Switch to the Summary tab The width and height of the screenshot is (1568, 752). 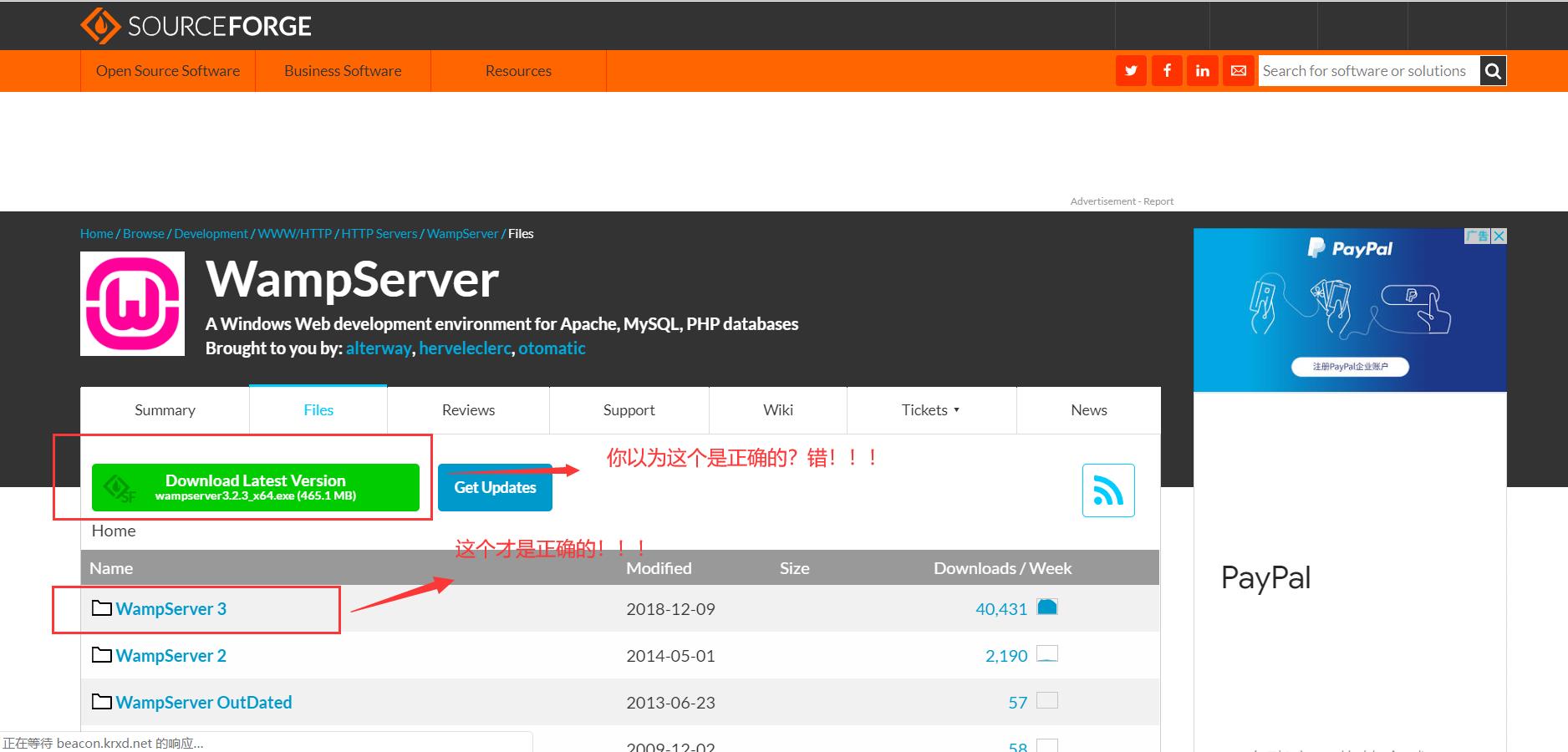click(165, 410)
